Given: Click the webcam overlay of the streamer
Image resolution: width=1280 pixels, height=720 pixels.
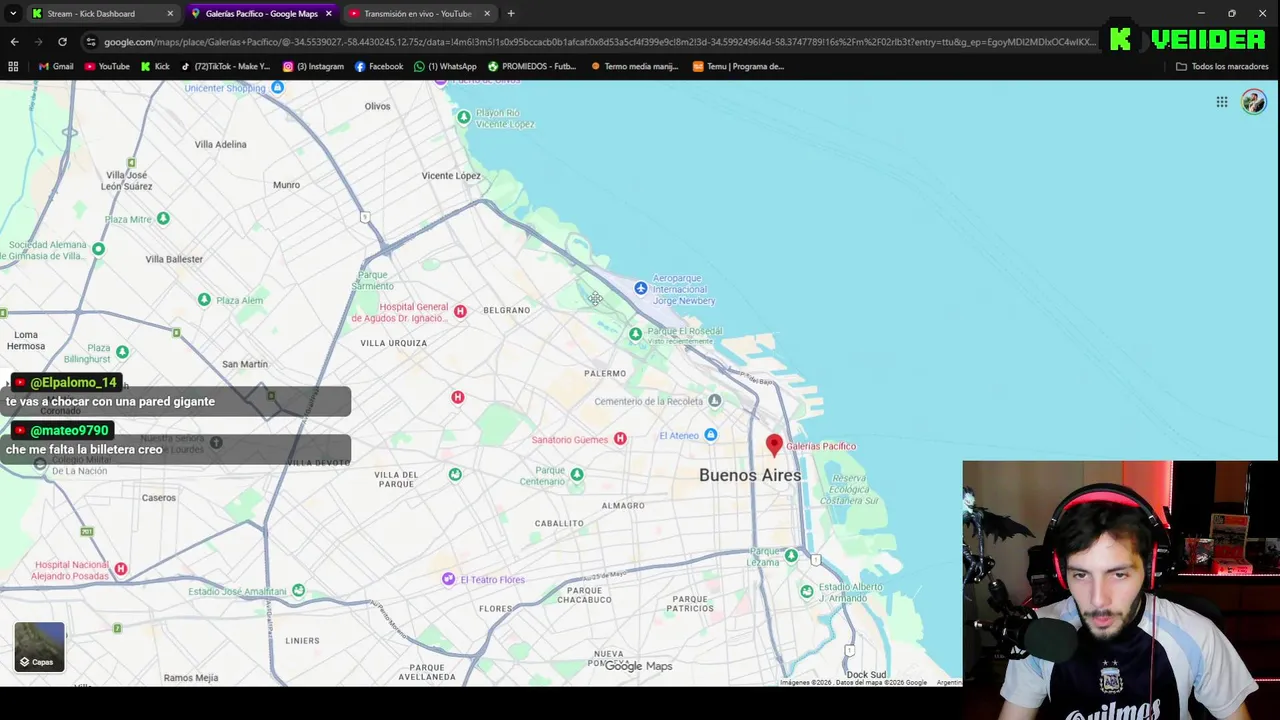Looking at the screenshot, I should (1120, 590).
